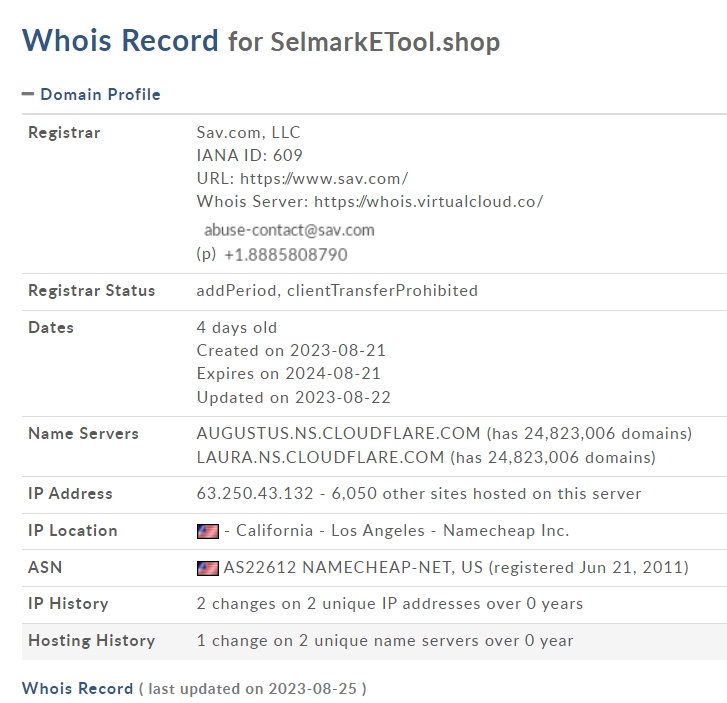Collapse the Domain Profile section
The image size is (727, 703).
(28, 94)
